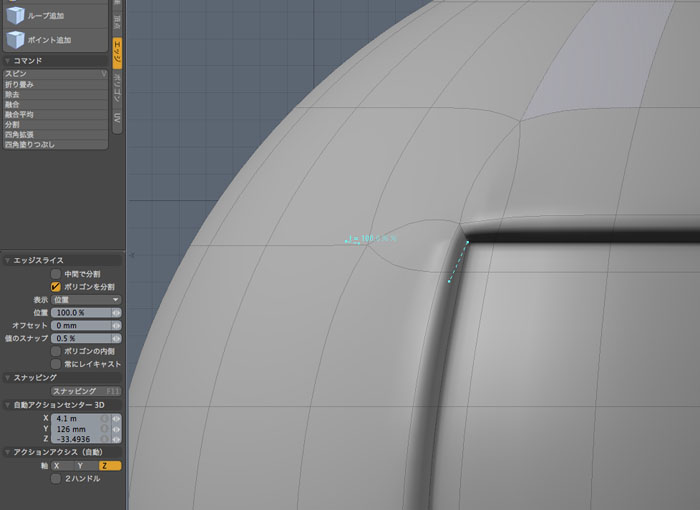Uncheck the ポリゴンを分割 checkbox
Image resolution: width=700 pixels, height=510 pixels.
click(x=56, y=286)
